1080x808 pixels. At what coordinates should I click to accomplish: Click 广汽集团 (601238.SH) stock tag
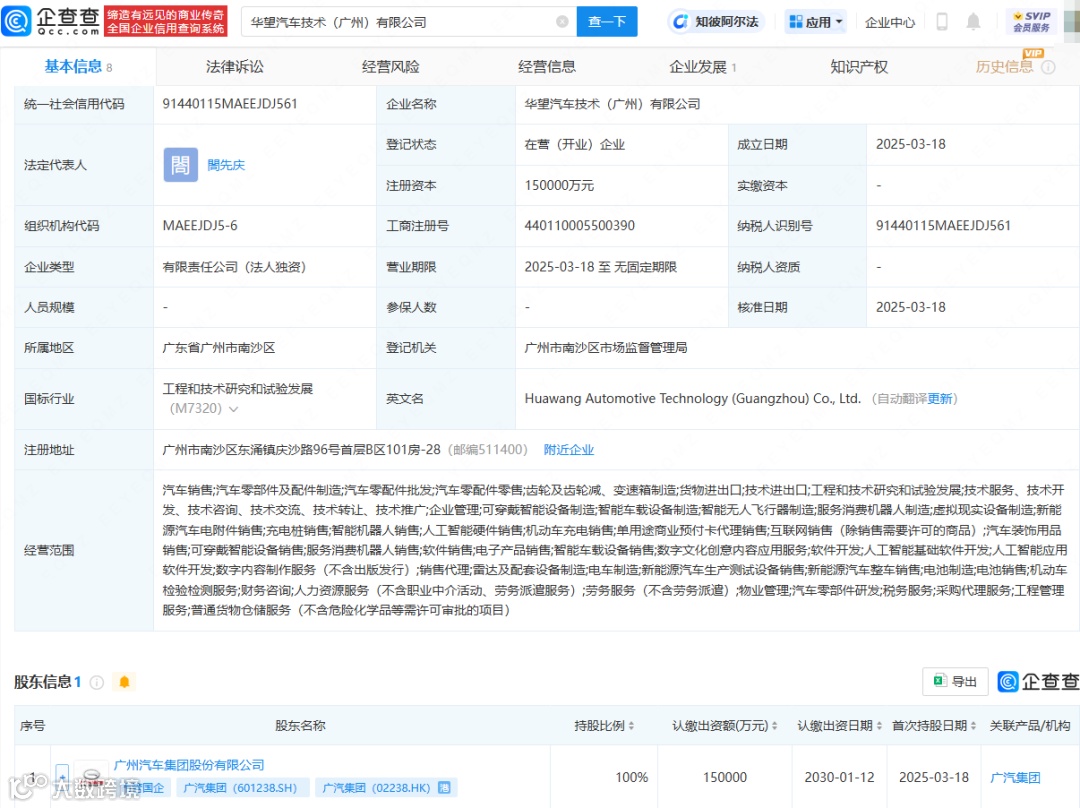(x=240, y=787)
